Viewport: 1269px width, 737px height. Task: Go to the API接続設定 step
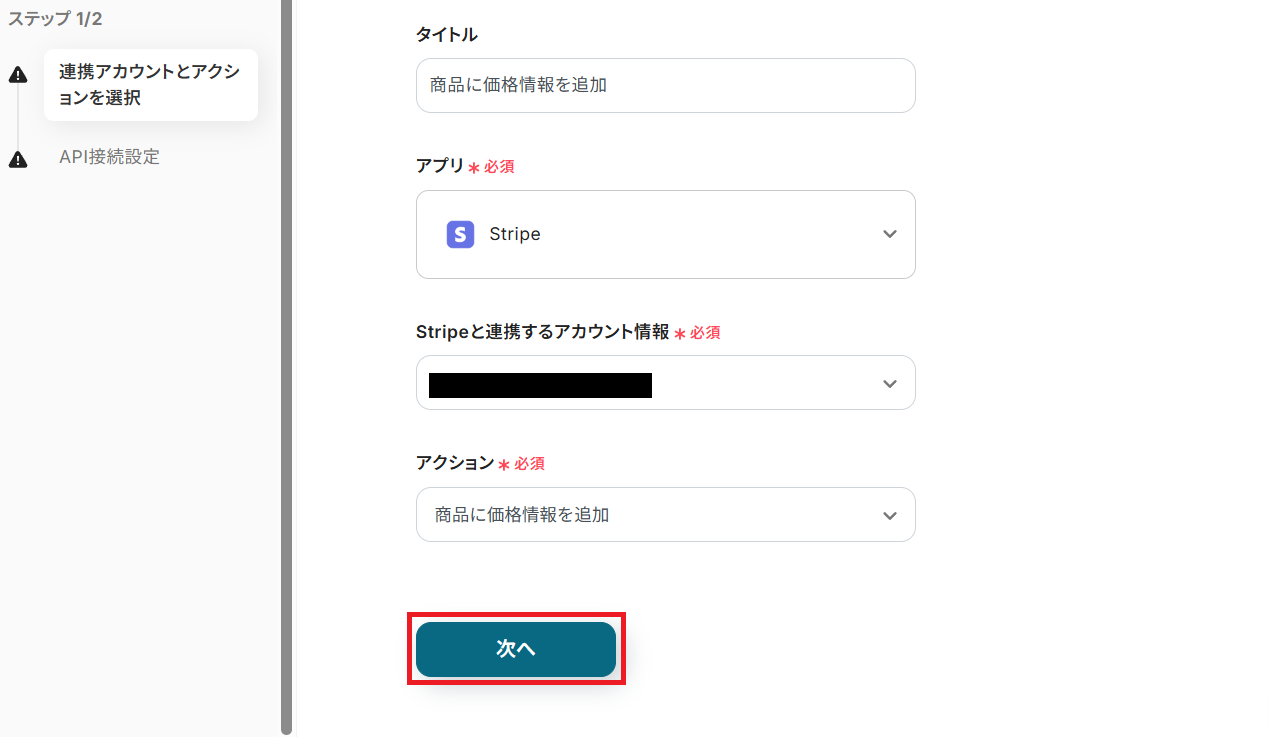[x=109, y=157]
